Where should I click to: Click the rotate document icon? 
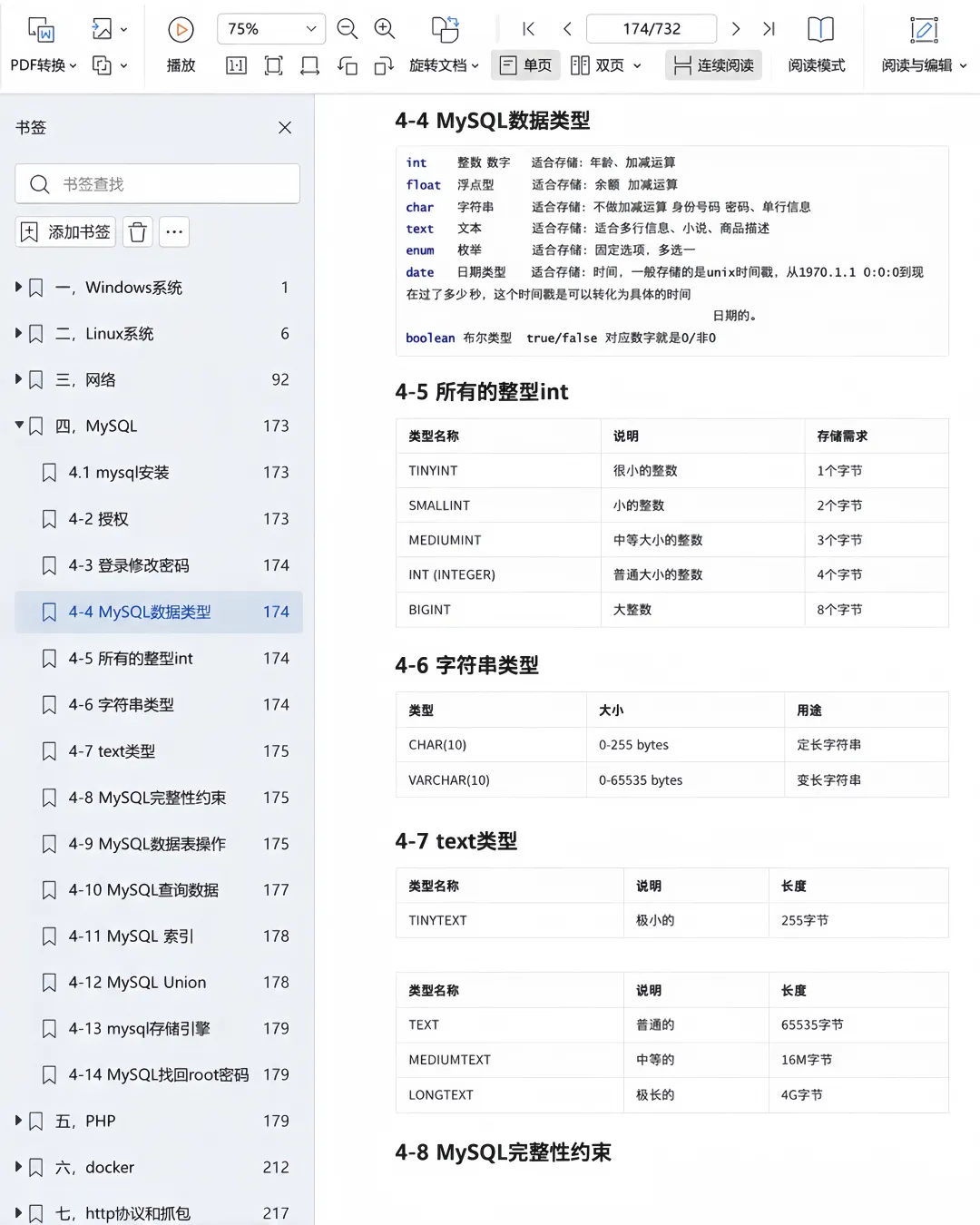click(x=445, y=29)
